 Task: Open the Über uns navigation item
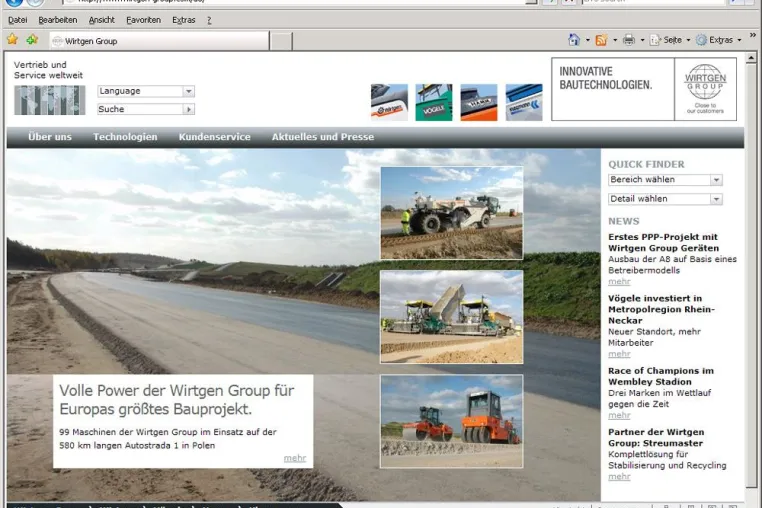click(50, 137)
